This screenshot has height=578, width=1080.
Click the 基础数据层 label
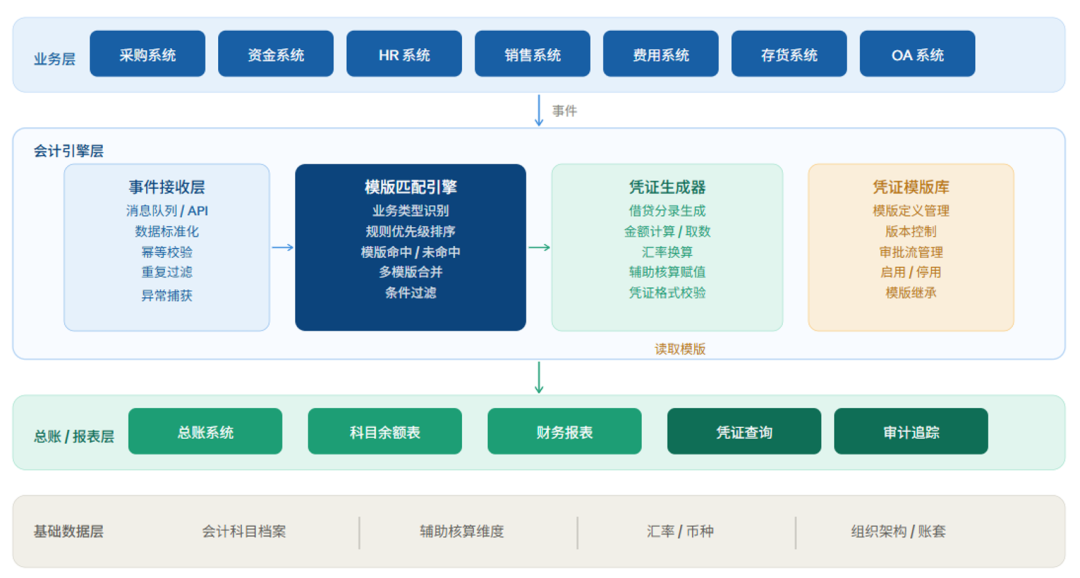pyautogui.click(x=68, y=531)
